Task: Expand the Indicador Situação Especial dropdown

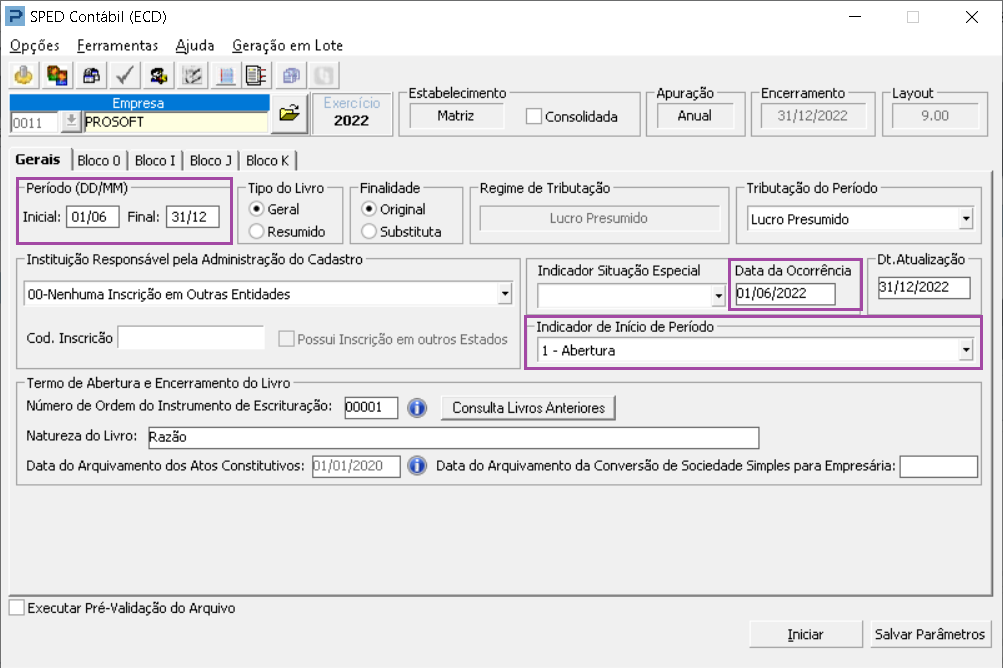Action: point(717,295)
